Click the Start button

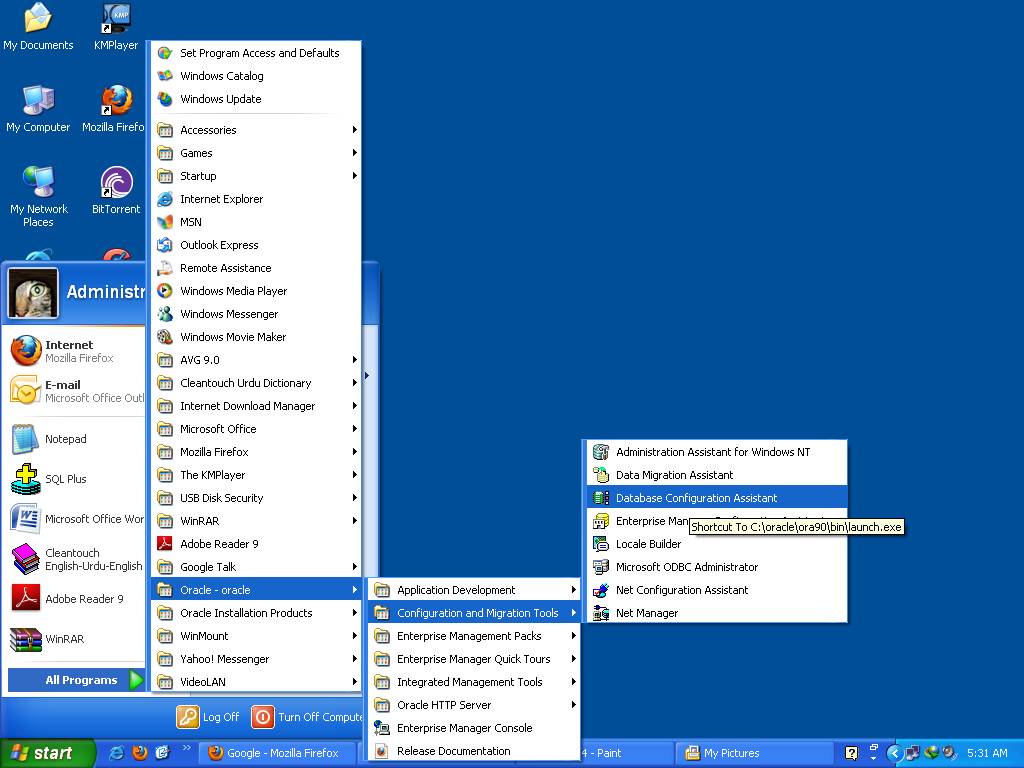tap(47, 753)
